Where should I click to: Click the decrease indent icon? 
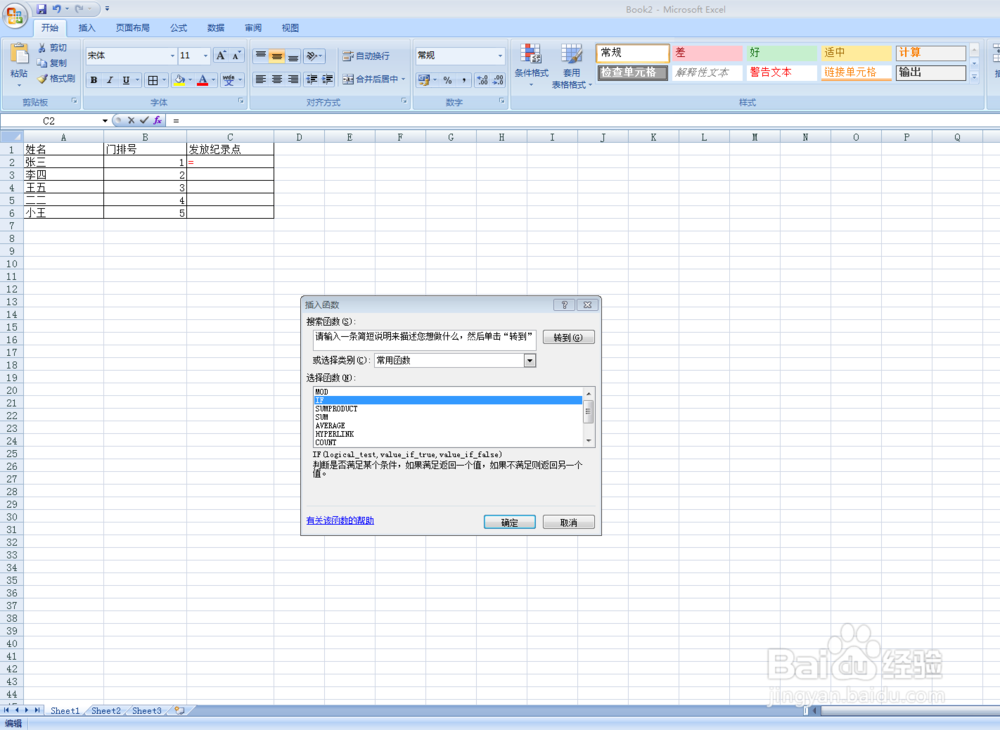click(x=312, y=79)
